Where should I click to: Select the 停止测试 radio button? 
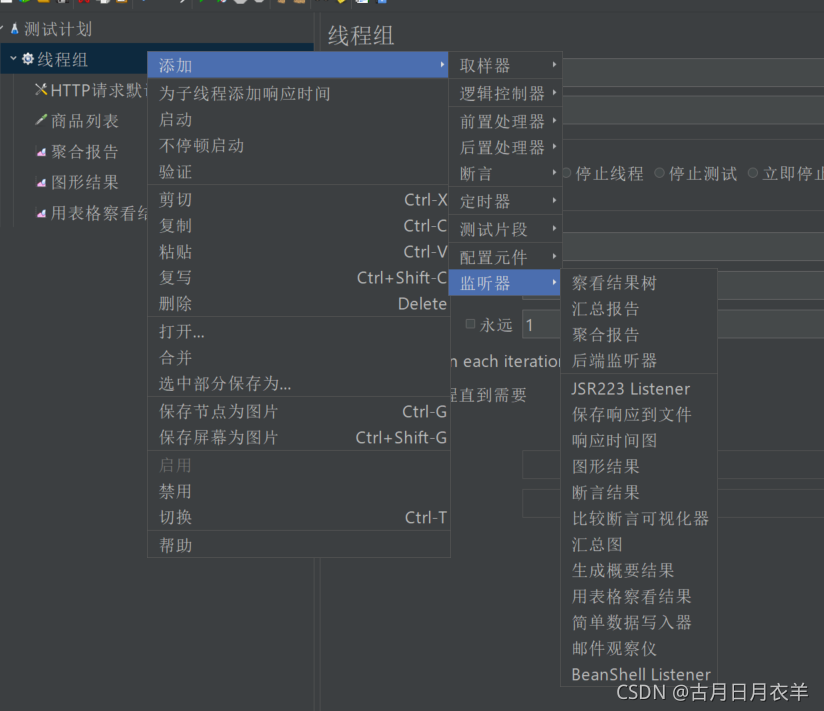tap(660, 173)
